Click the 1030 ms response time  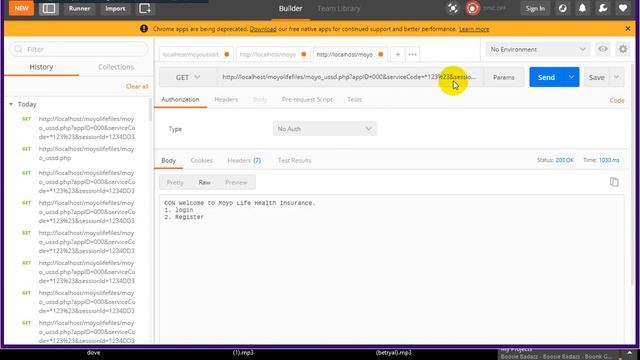[609, 160]
